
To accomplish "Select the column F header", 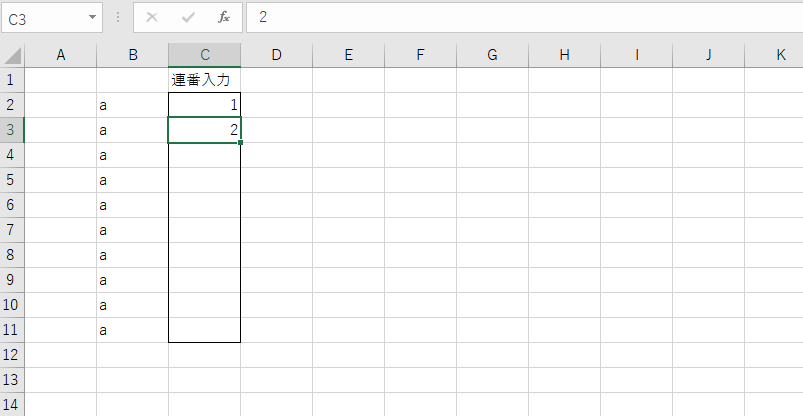I will [x=420, y=55].
